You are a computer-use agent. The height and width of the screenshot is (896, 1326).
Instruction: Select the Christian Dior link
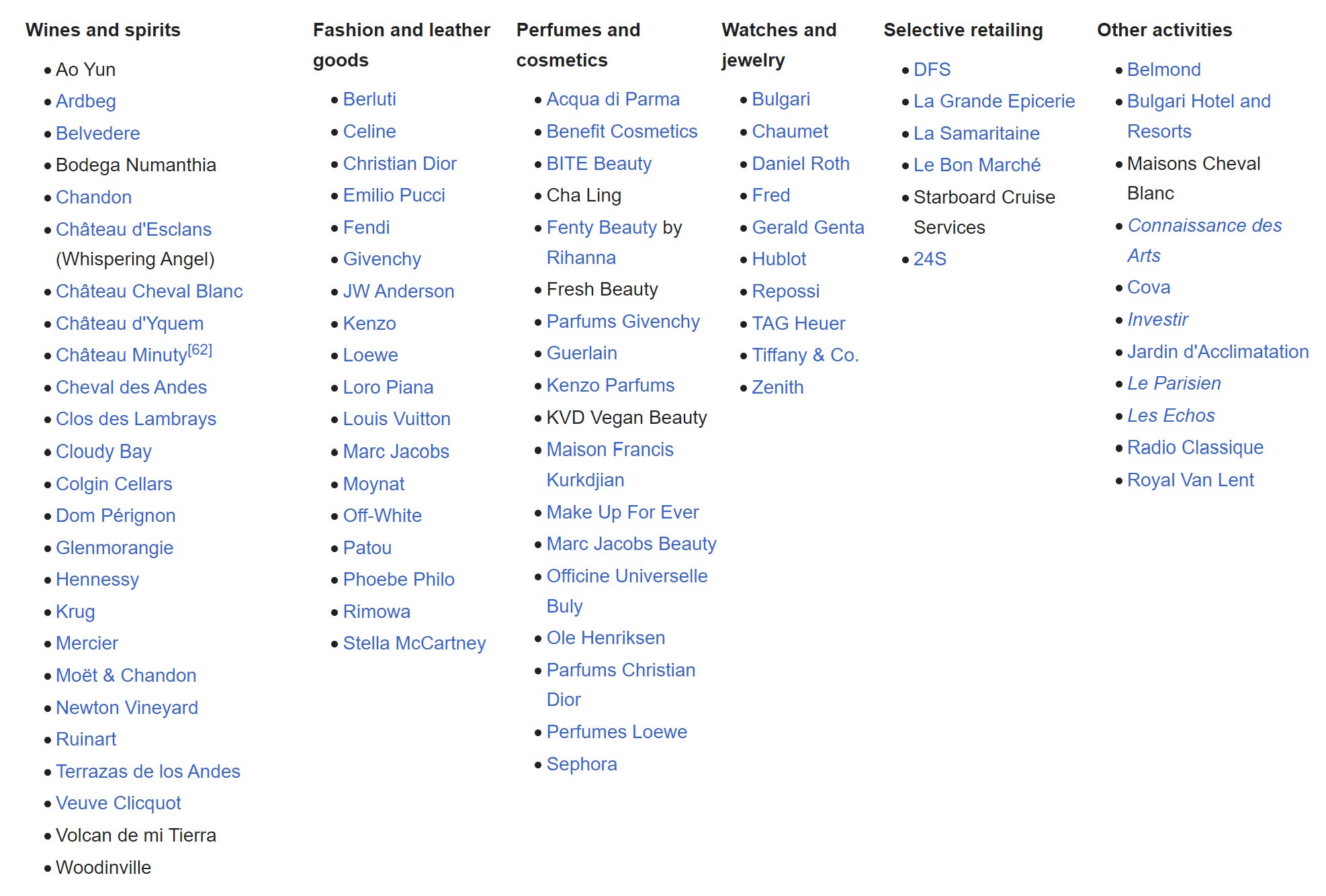(399, 164)
